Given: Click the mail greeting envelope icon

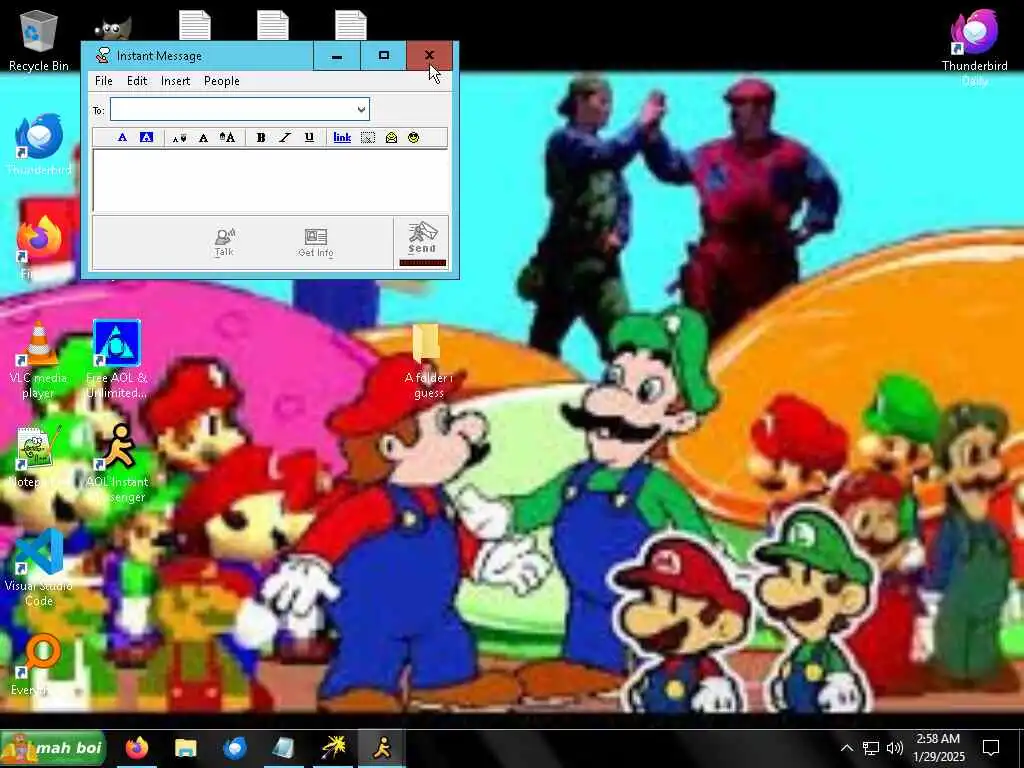Looking at the screenshot, I should point(391,137).
